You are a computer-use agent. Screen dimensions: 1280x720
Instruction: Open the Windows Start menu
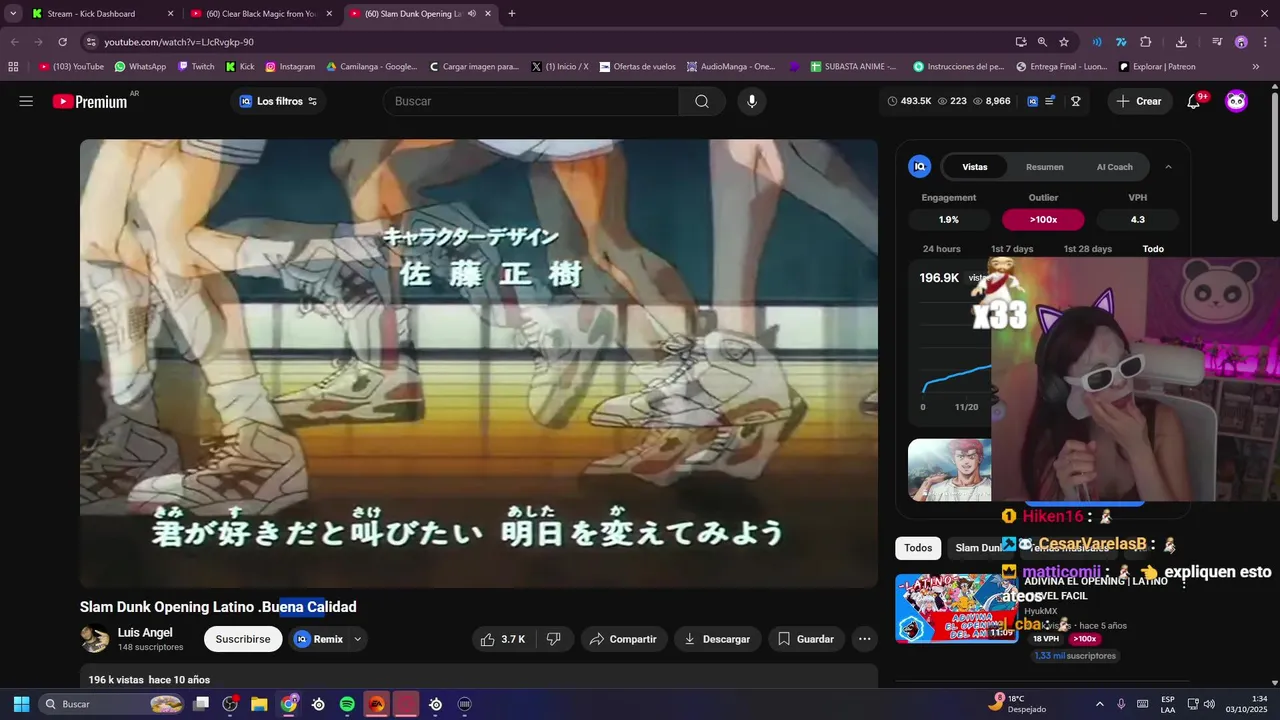click(21, 704)
